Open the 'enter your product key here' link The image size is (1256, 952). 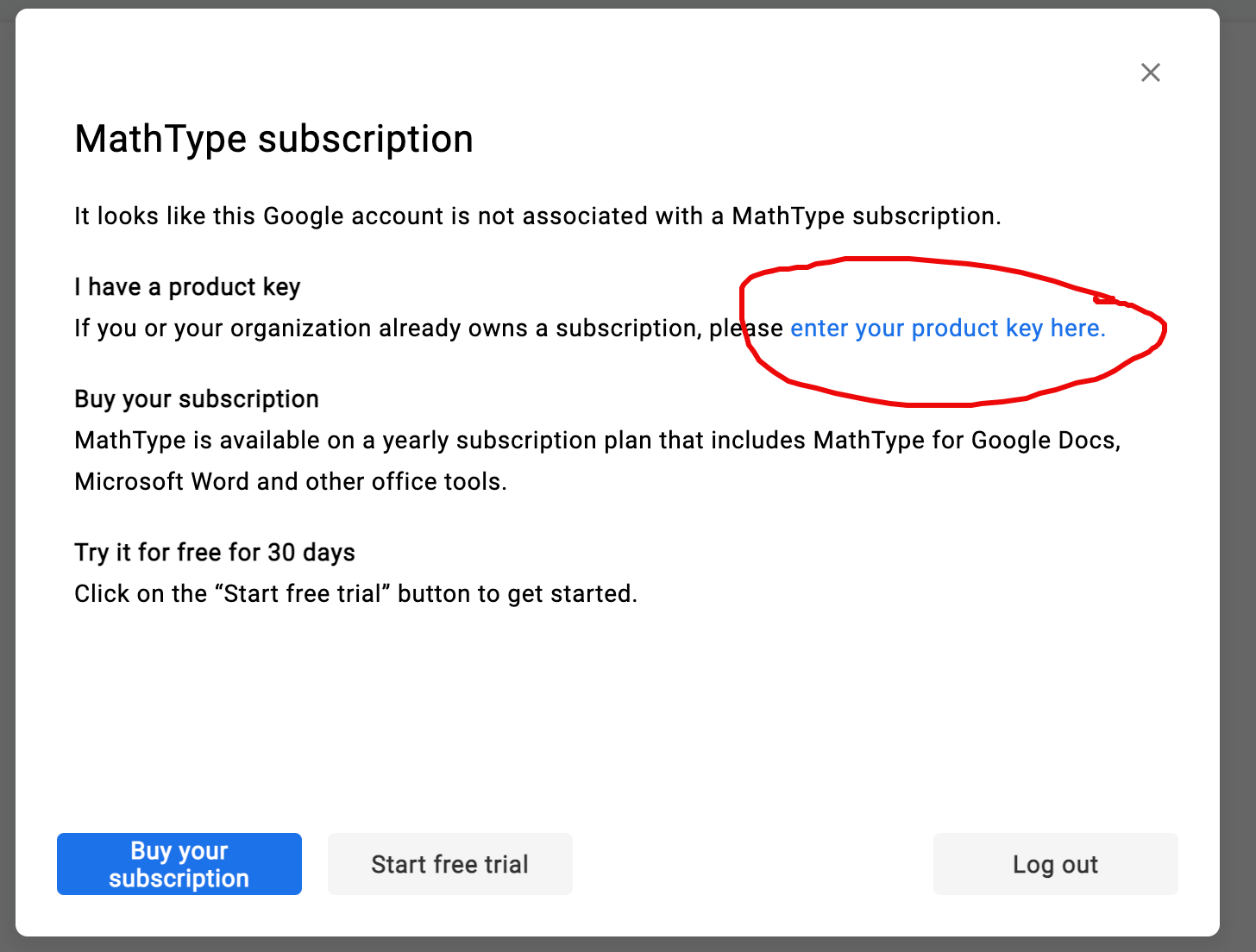947,329
